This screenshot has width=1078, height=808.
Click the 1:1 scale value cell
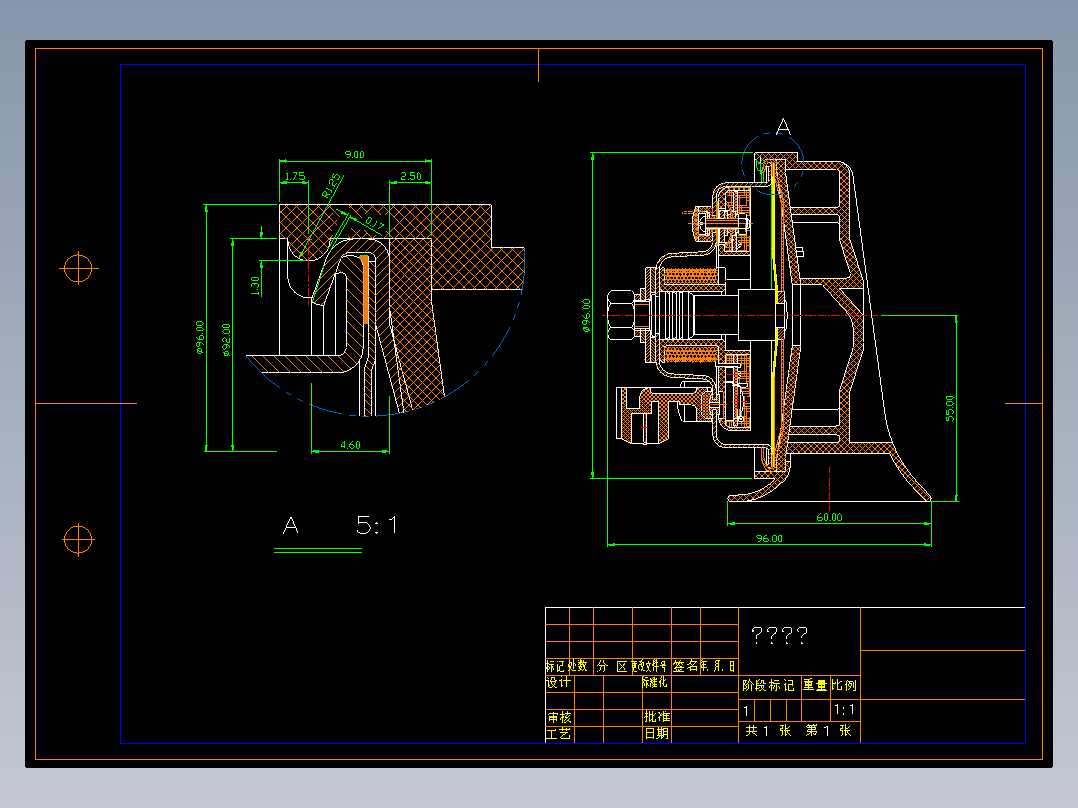click(x=844, y=710)
